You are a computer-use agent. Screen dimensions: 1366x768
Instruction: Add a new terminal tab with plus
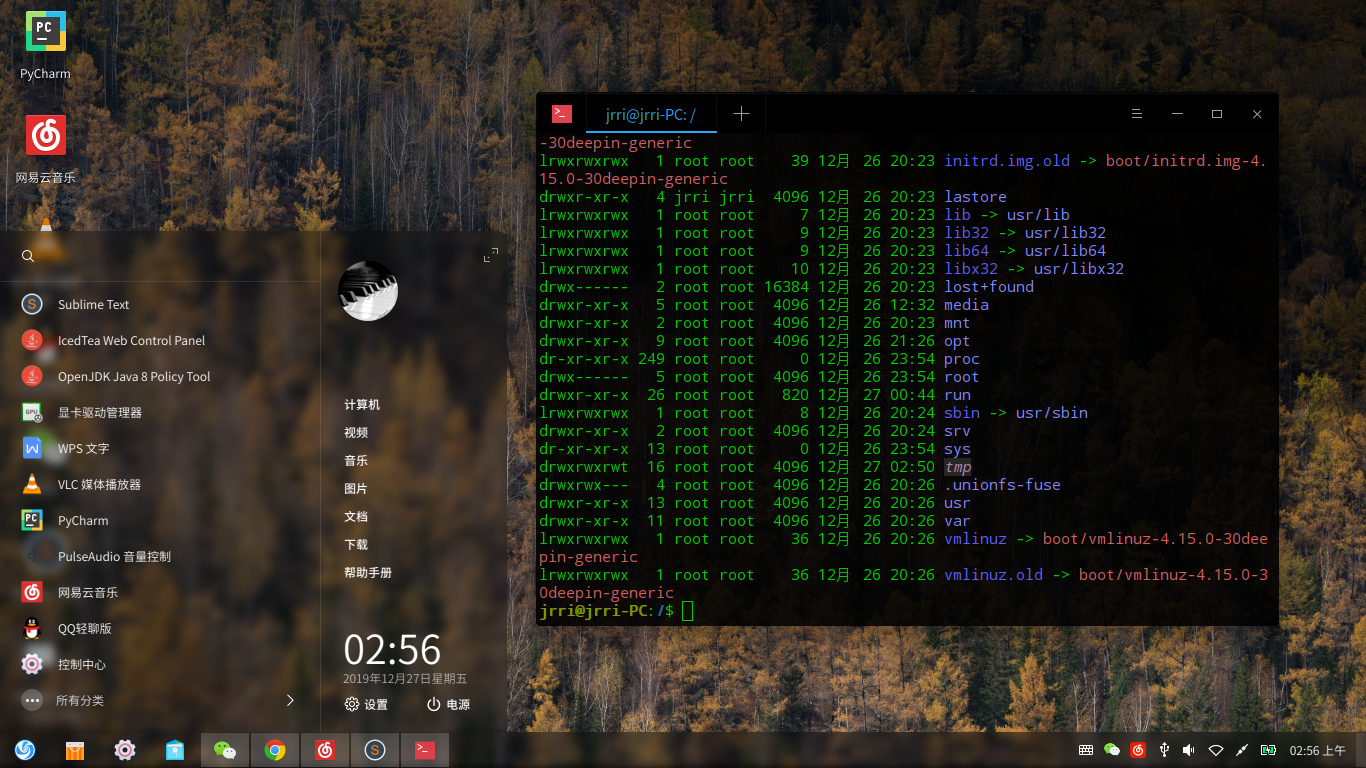(x=741, y=114)
